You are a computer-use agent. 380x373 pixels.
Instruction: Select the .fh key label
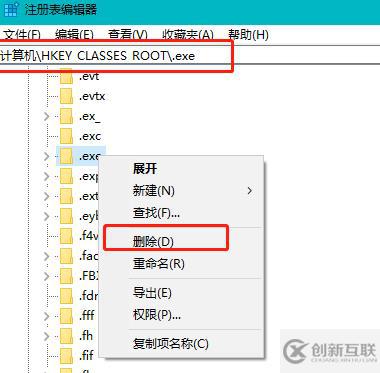86,336
